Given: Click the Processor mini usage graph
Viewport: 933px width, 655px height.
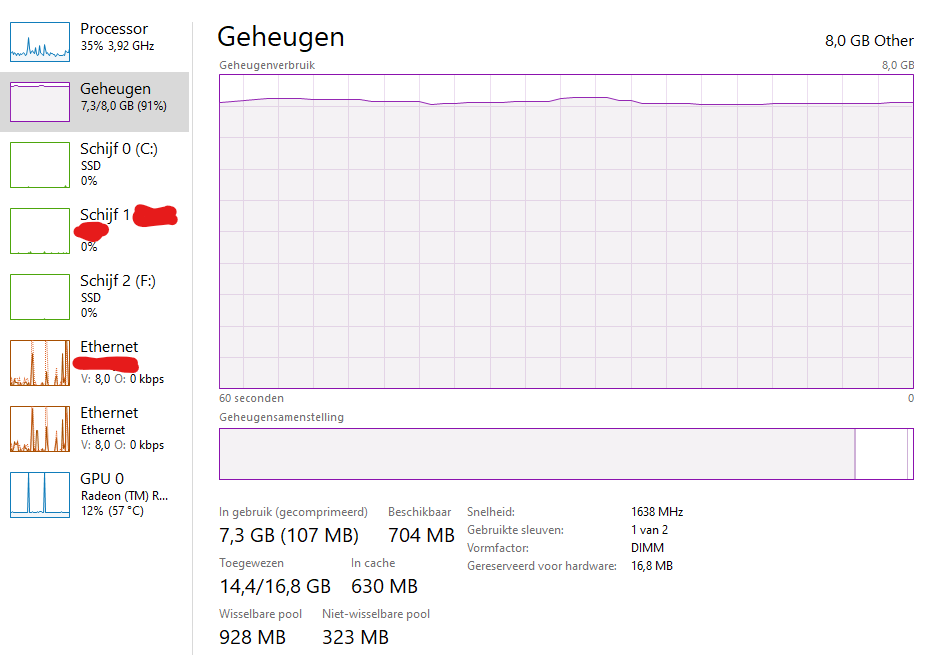Looking at the screenshot, I should click(x=39, y=42).
